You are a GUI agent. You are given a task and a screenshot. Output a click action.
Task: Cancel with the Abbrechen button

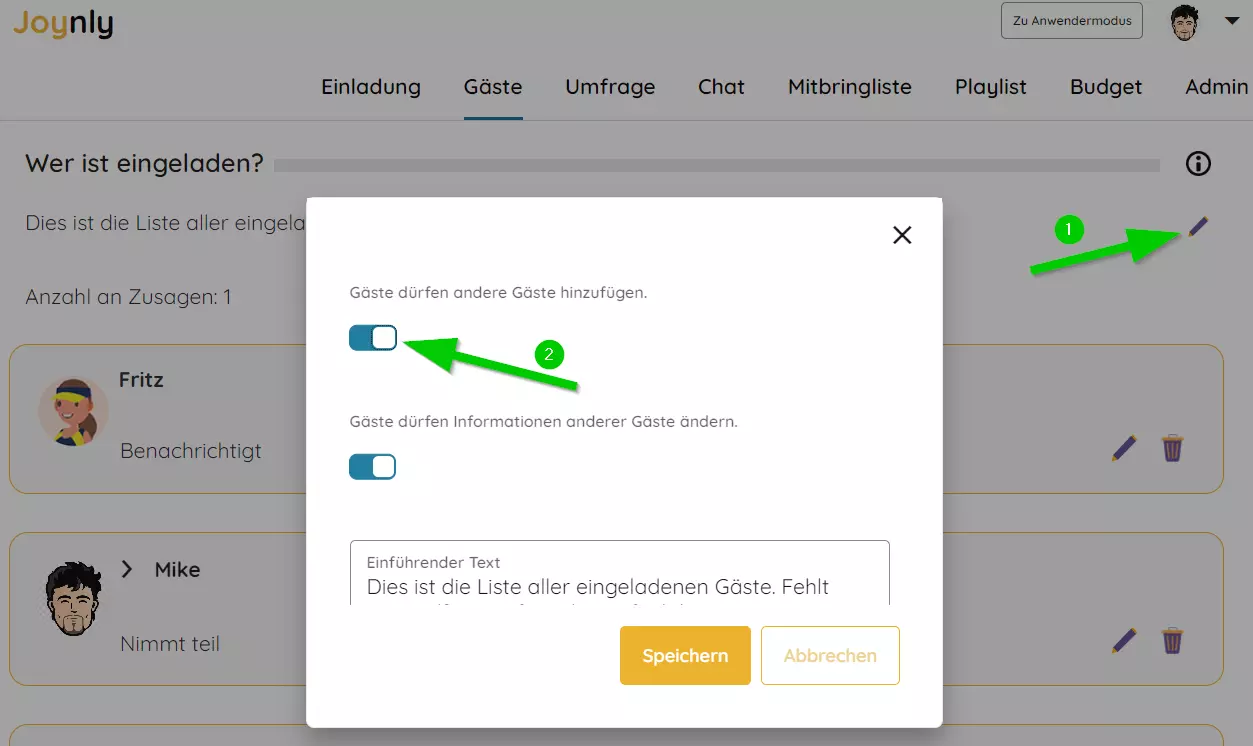830,656
